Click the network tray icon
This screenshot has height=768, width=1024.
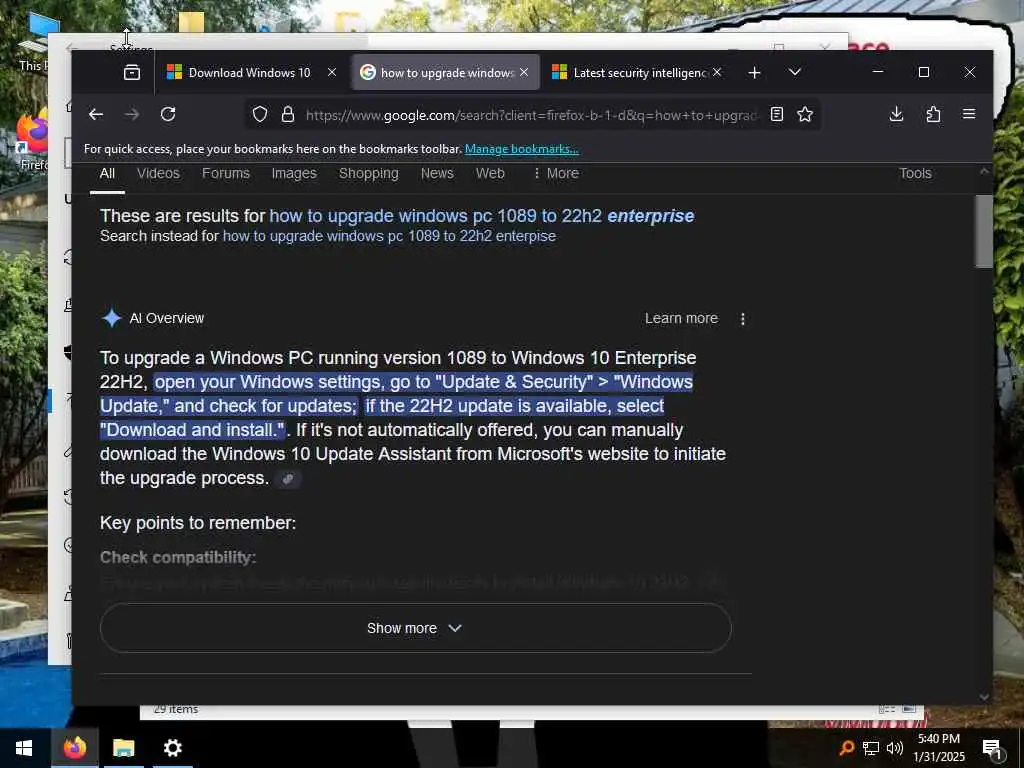coord(871,748)
